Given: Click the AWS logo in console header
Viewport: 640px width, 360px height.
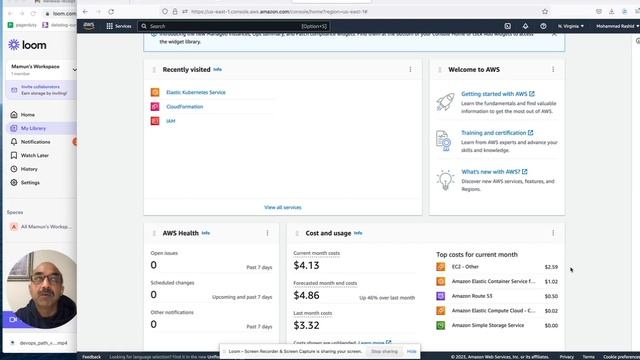Looking at the screenshot, I should (89, 26).
